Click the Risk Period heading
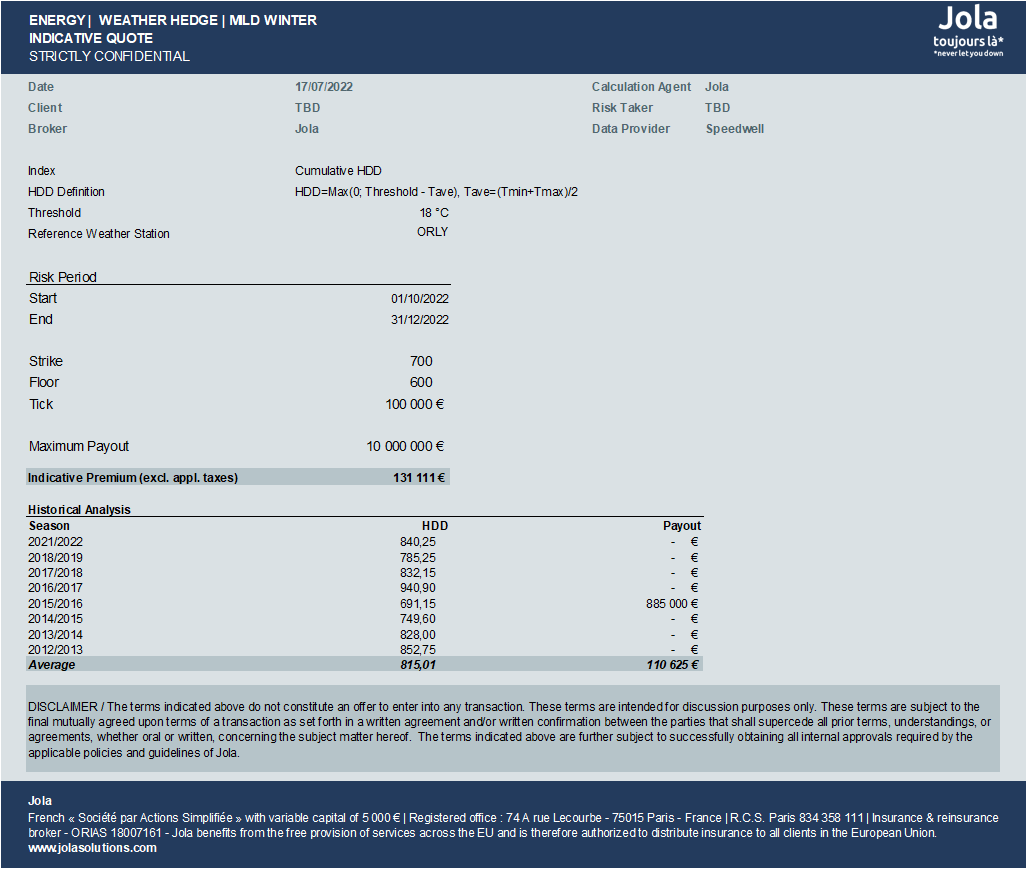 [63, 277]
